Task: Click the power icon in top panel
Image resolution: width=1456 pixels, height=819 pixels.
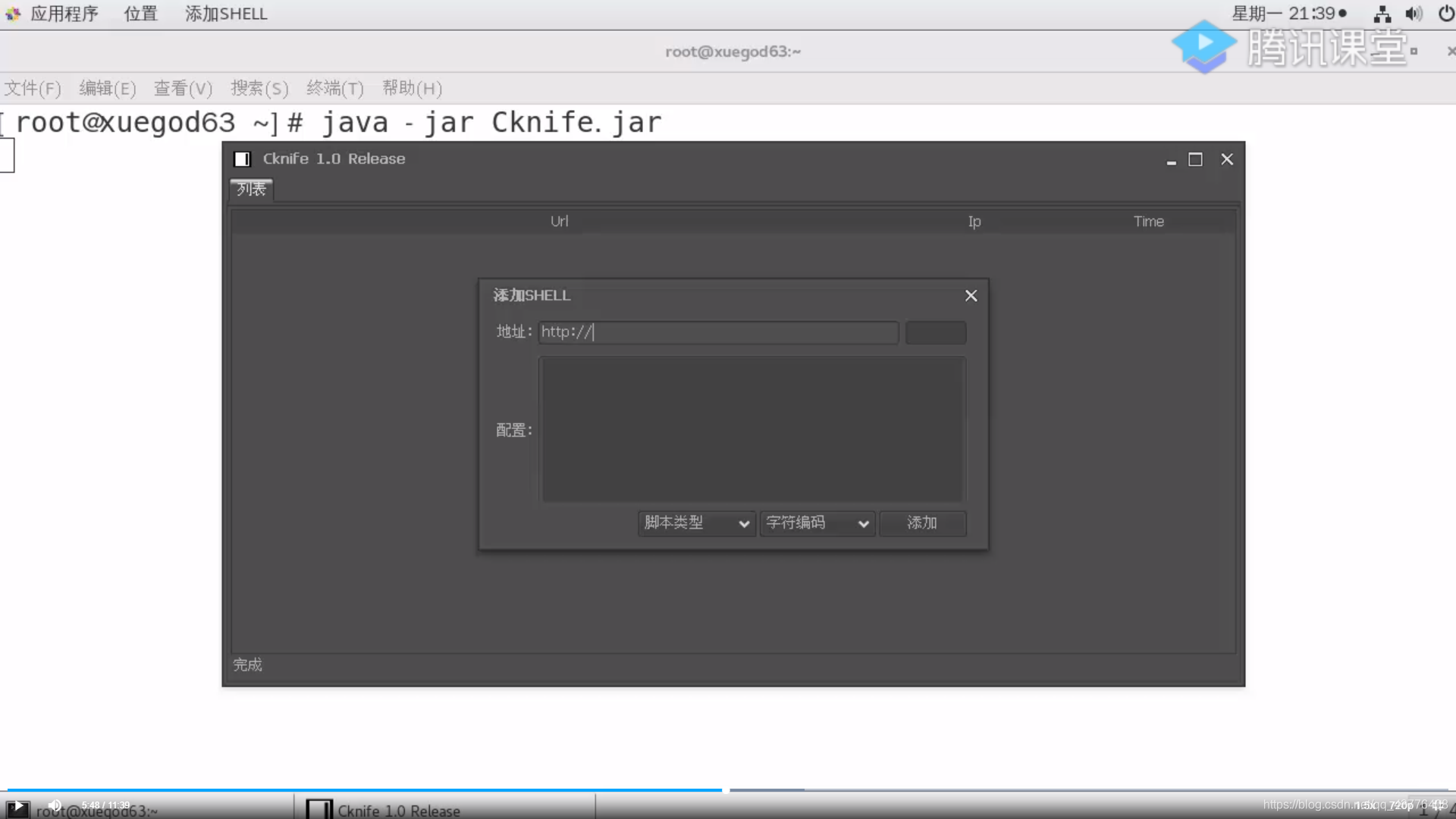Action: (x=1446, y=14)
